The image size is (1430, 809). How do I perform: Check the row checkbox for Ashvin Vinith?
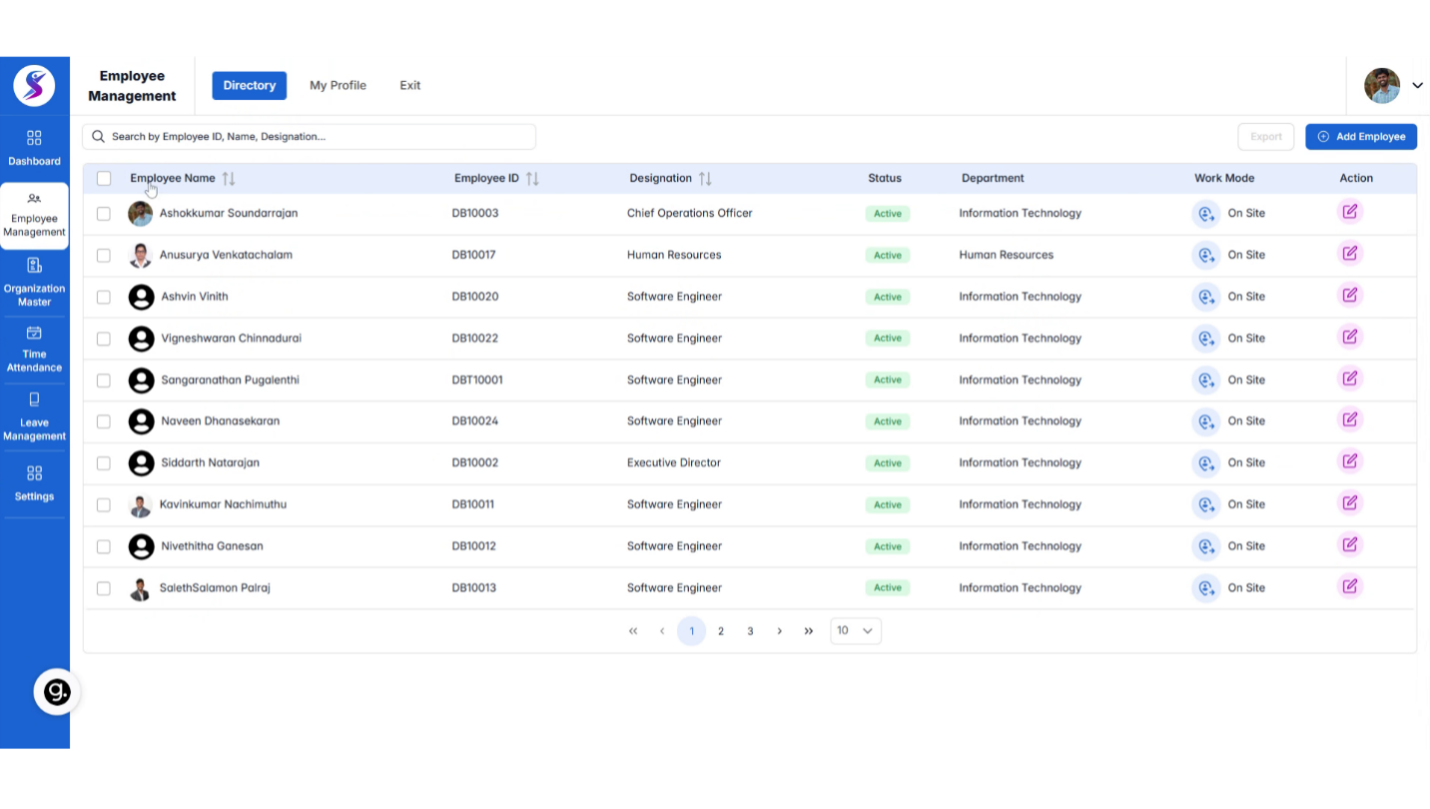pos(103,296)
